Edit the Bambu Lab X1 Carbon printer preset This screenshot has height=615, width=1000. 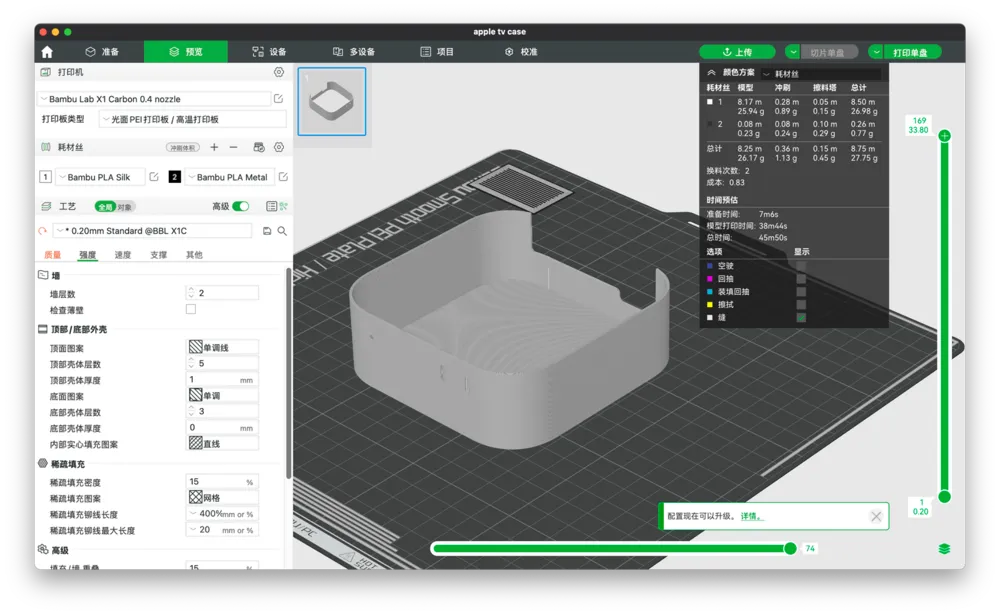click(x=279, y=99)
